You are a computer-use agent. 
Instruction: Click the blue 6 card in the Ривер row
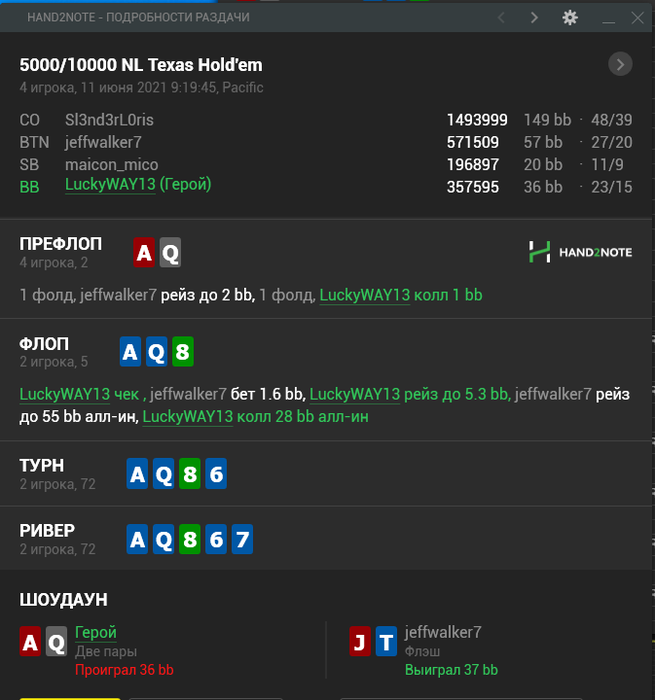[216, 539]
